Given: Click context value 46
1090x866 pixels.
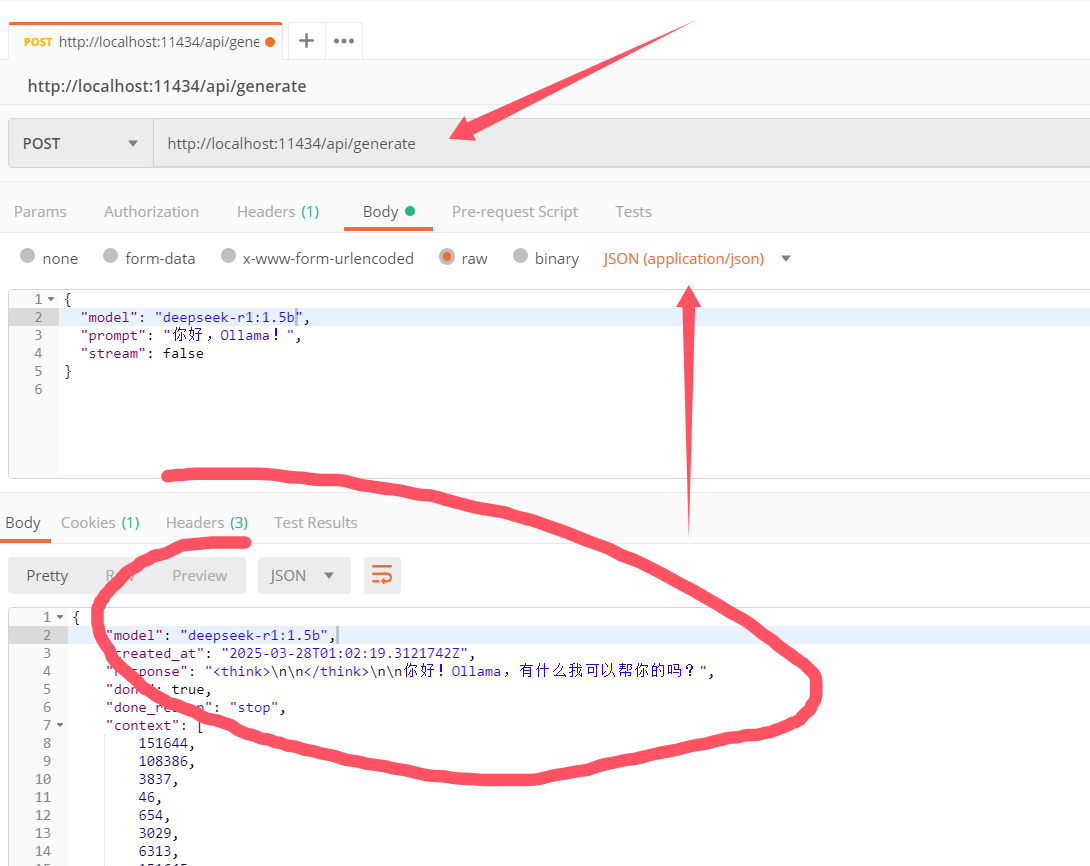Looking at the screenshot, I should (146, 797).
